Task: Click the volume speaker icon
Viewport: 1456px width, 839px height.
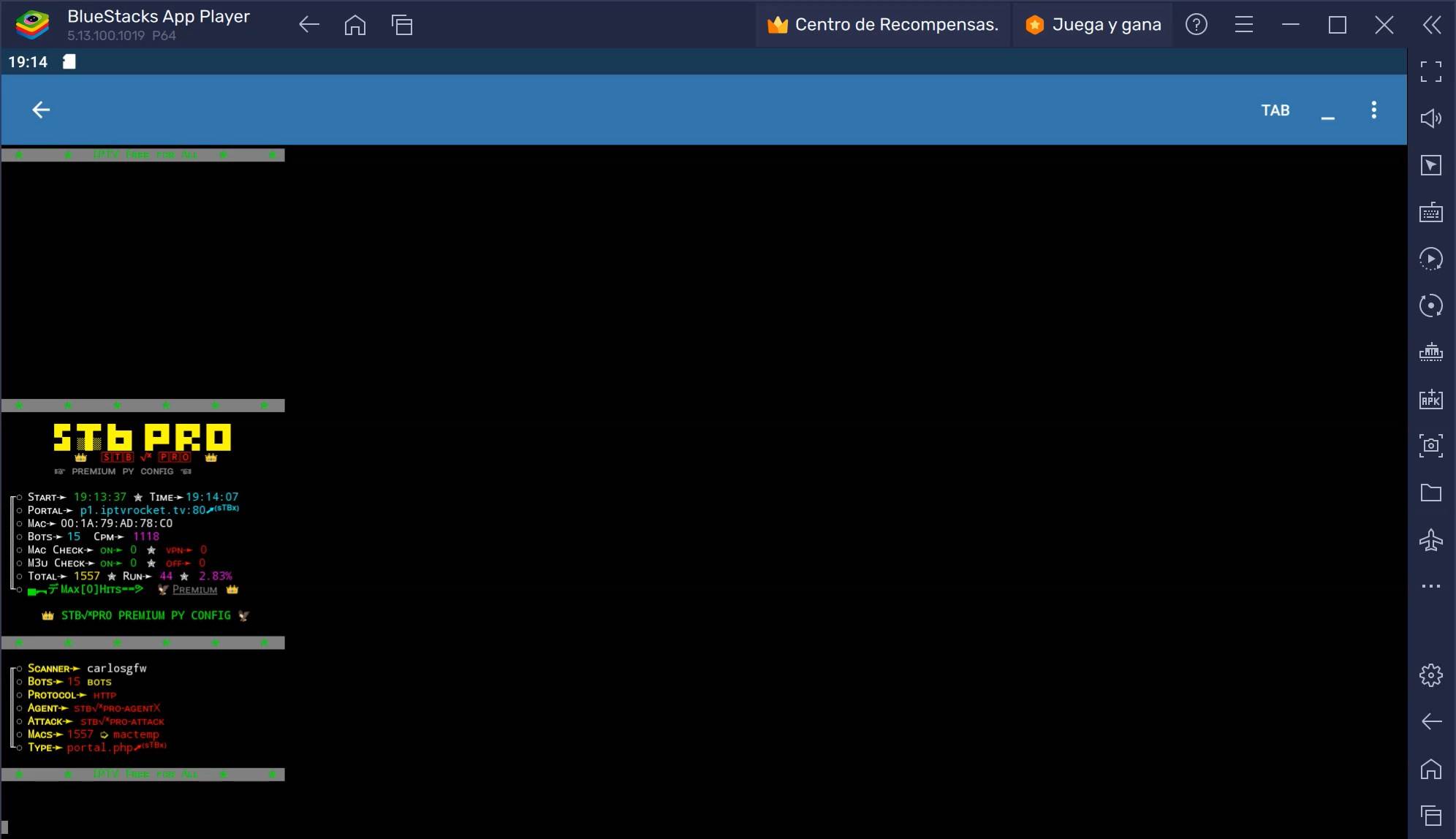Action: point(1430,118)
